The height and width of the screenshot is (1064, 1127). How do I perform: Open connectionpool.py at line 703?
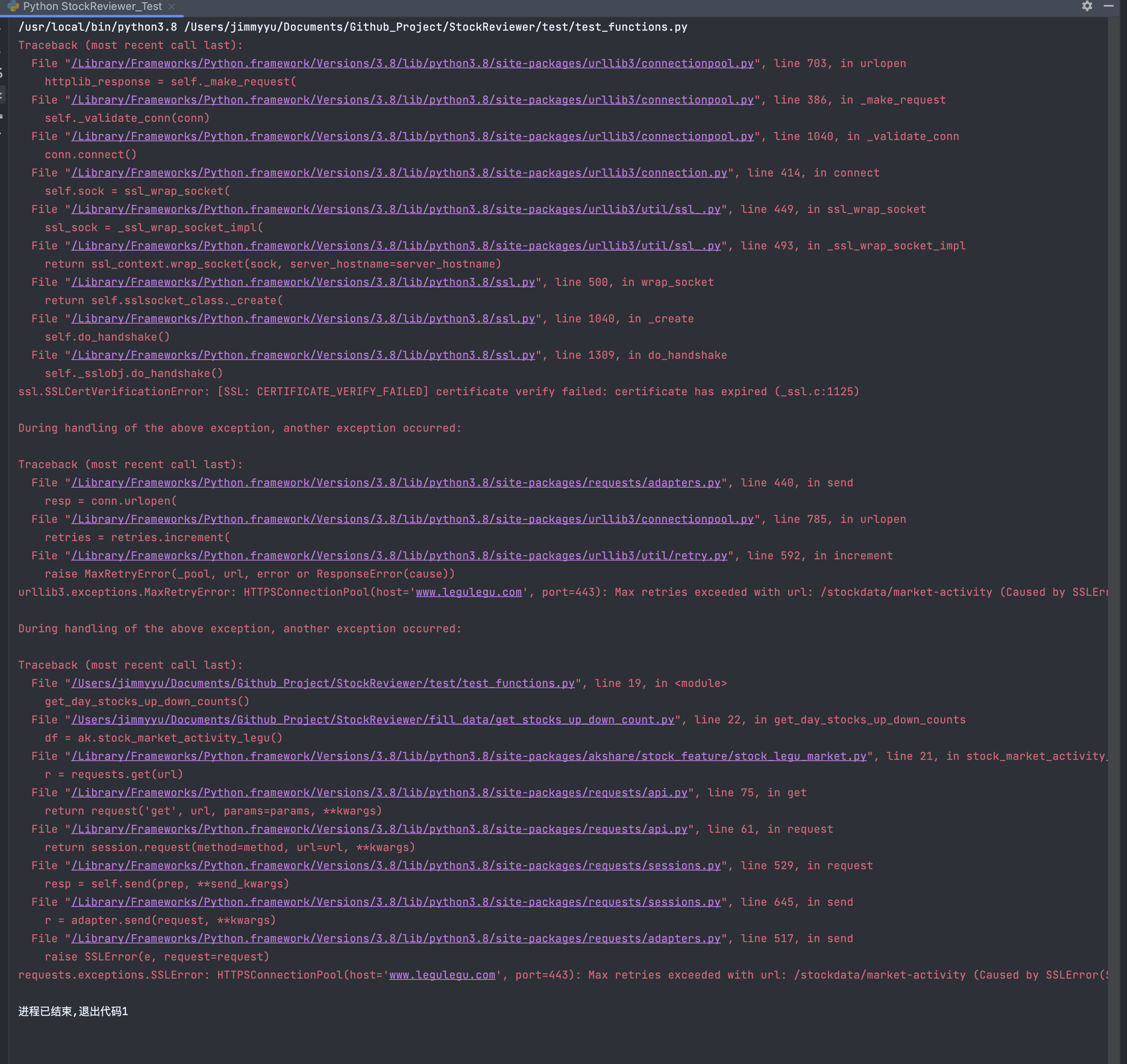412,63
